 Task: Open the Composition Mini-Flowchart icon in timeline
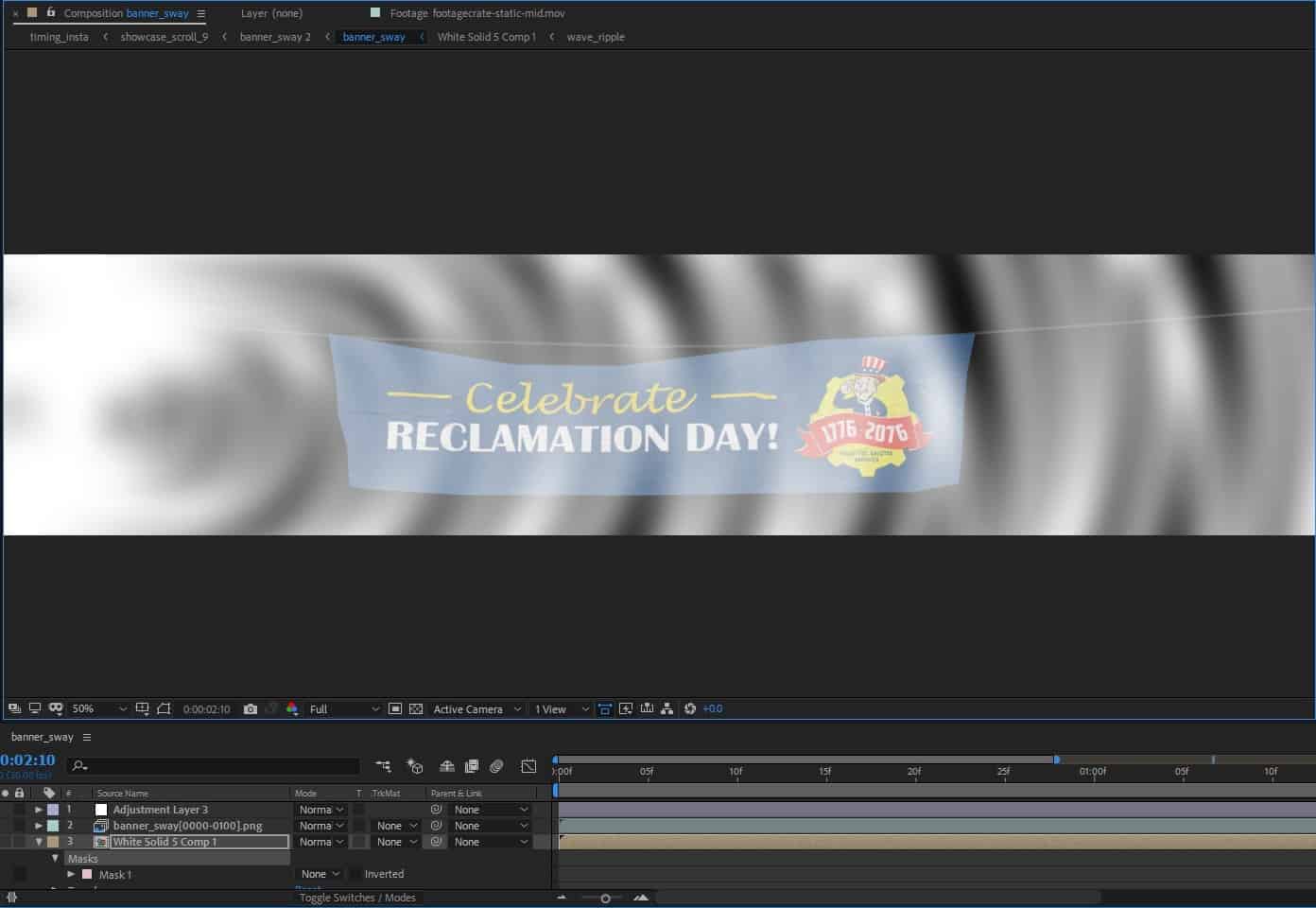pos(383,766)
